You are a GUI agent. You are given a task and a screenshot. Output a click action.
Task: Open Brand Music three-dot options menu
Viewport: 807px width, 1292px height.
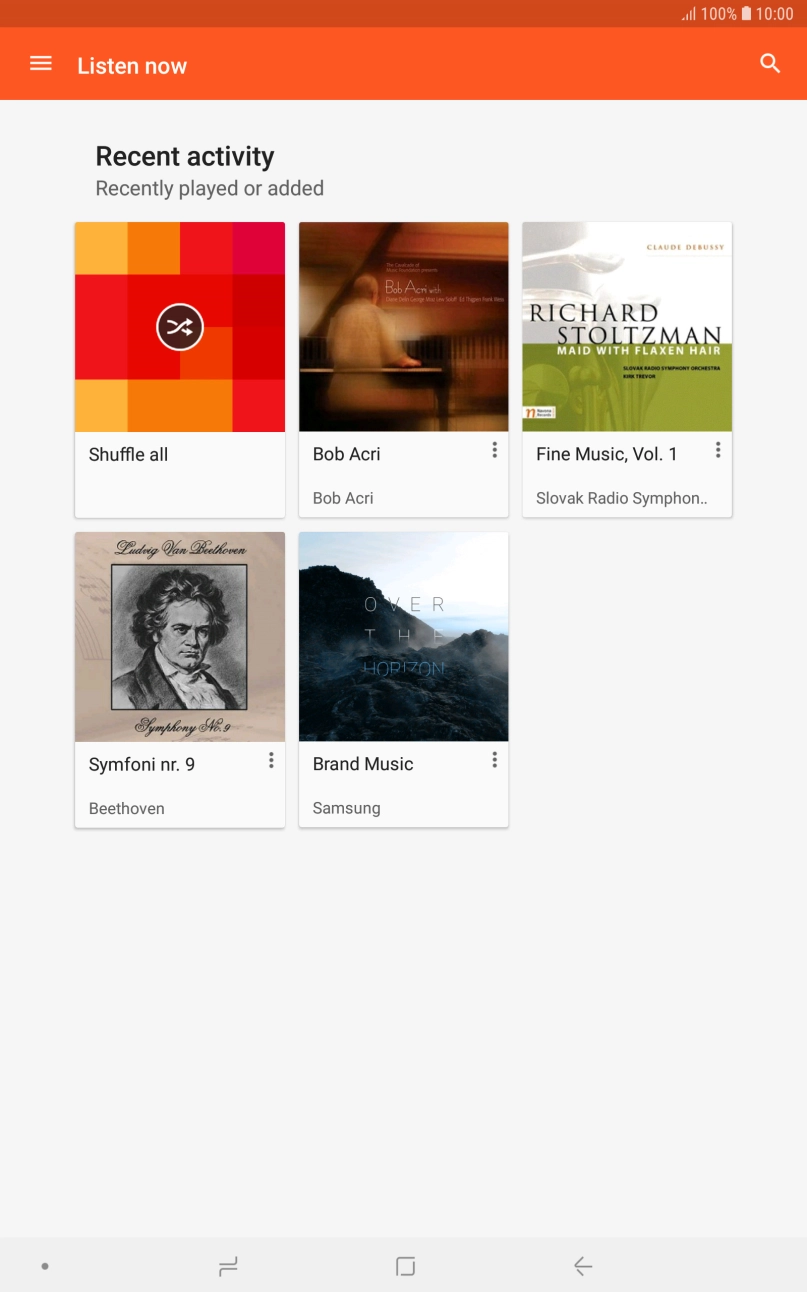pyautogui.click(x=494, y=761)
